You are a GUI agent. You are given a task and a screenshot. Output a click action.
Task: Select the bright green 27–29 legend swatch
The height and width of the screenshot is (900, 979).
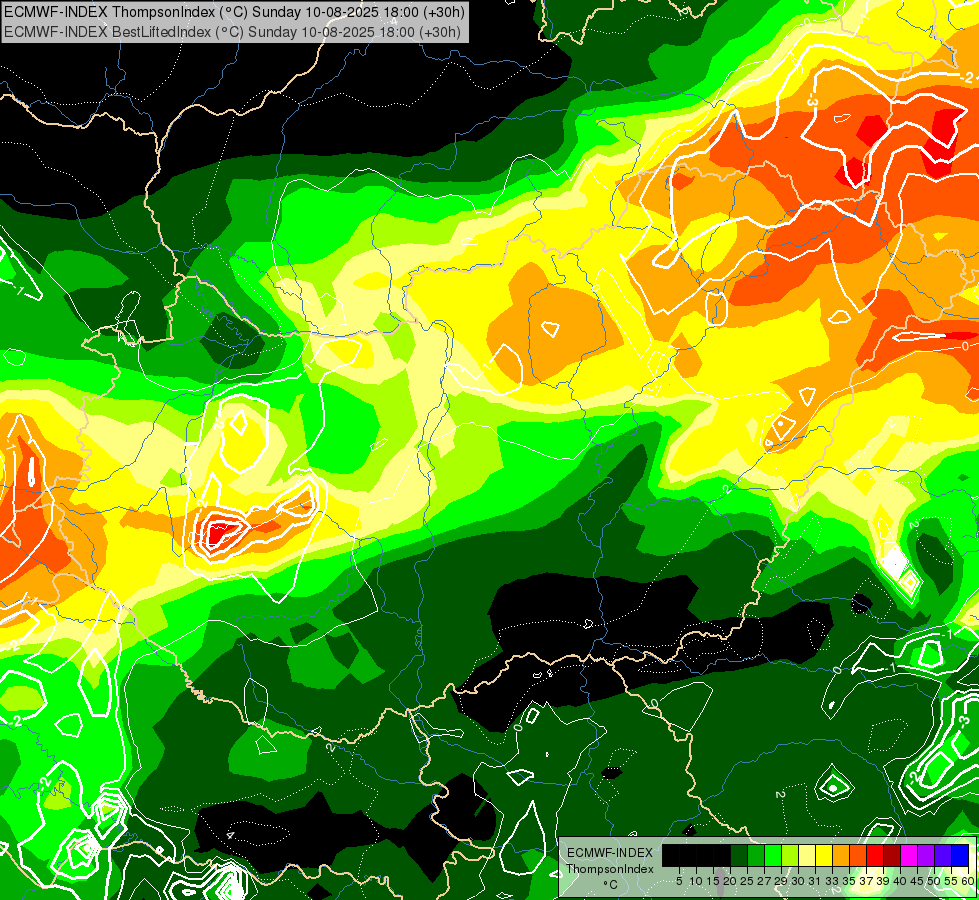point(773,855)
